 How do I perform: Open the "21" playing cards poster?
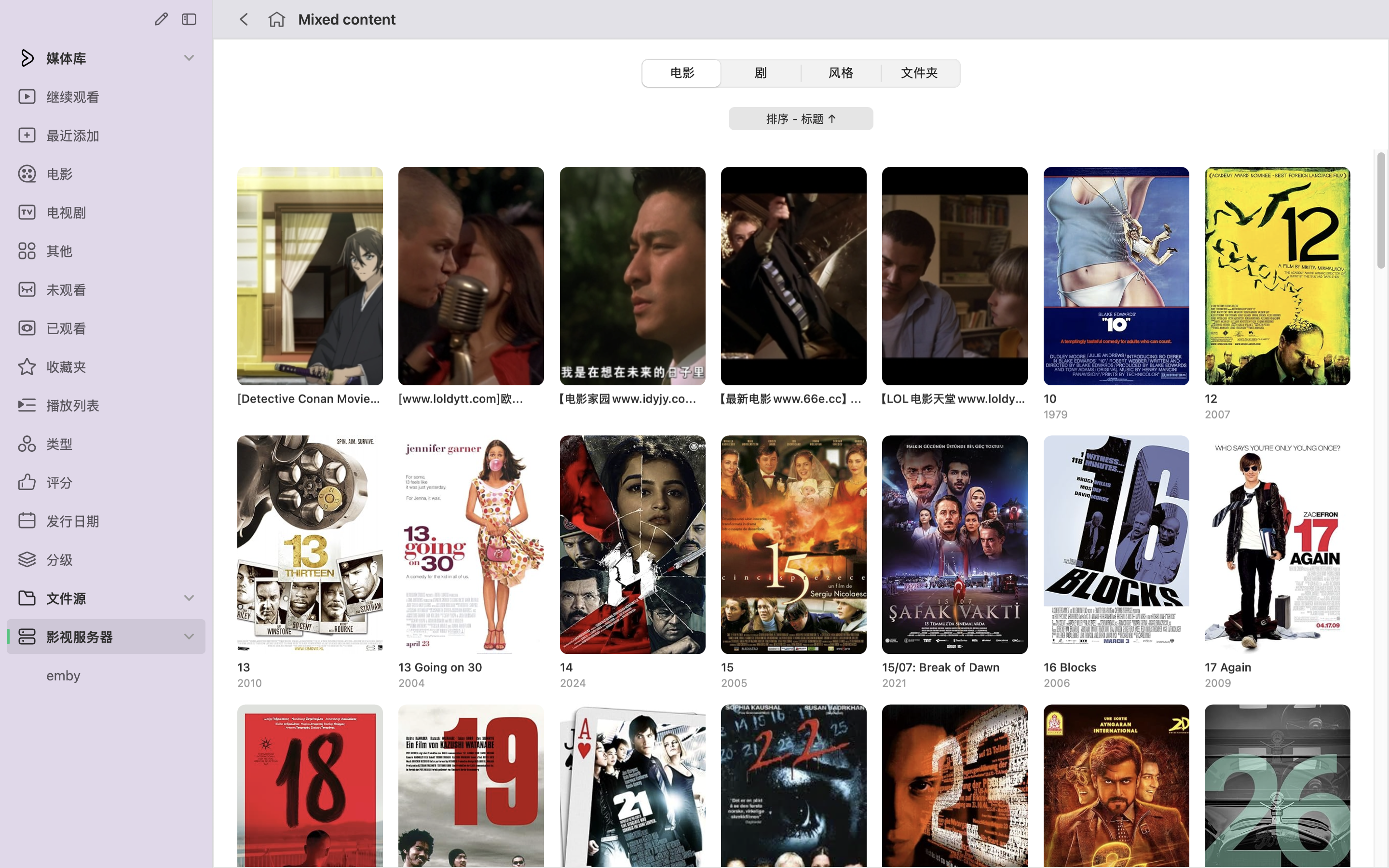pos(632,786)
